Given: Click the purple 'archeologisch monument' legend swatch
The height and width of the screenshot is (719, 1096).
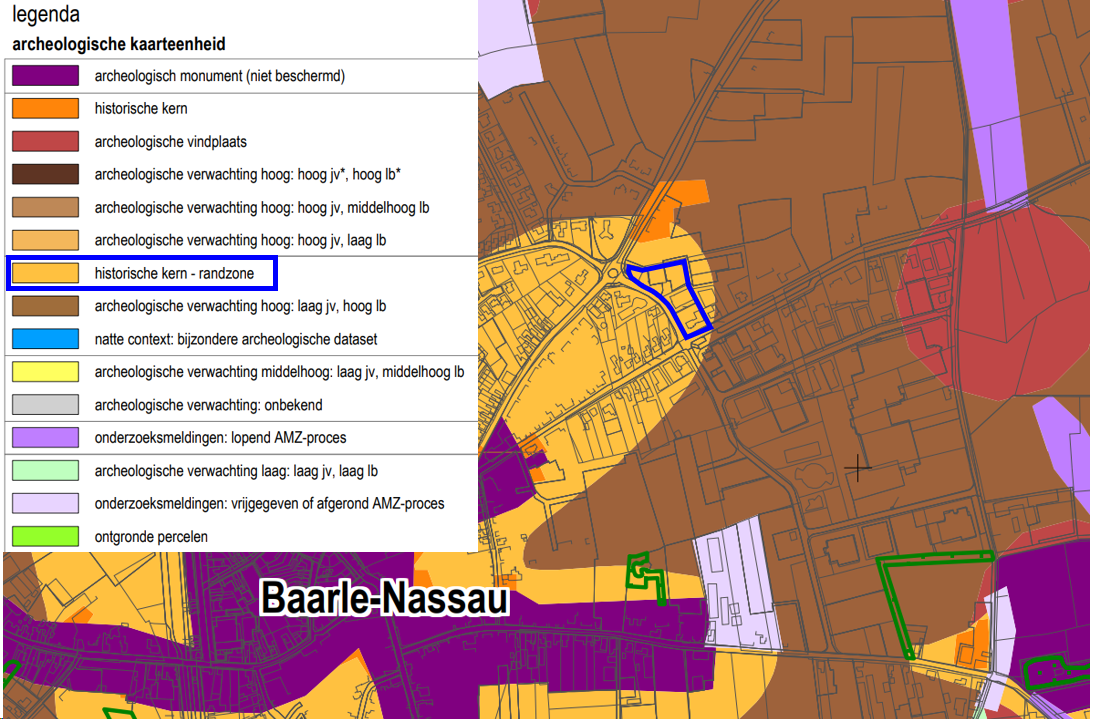Looking at the screenshot, I should pyautogui.click(x=45, y=75).
